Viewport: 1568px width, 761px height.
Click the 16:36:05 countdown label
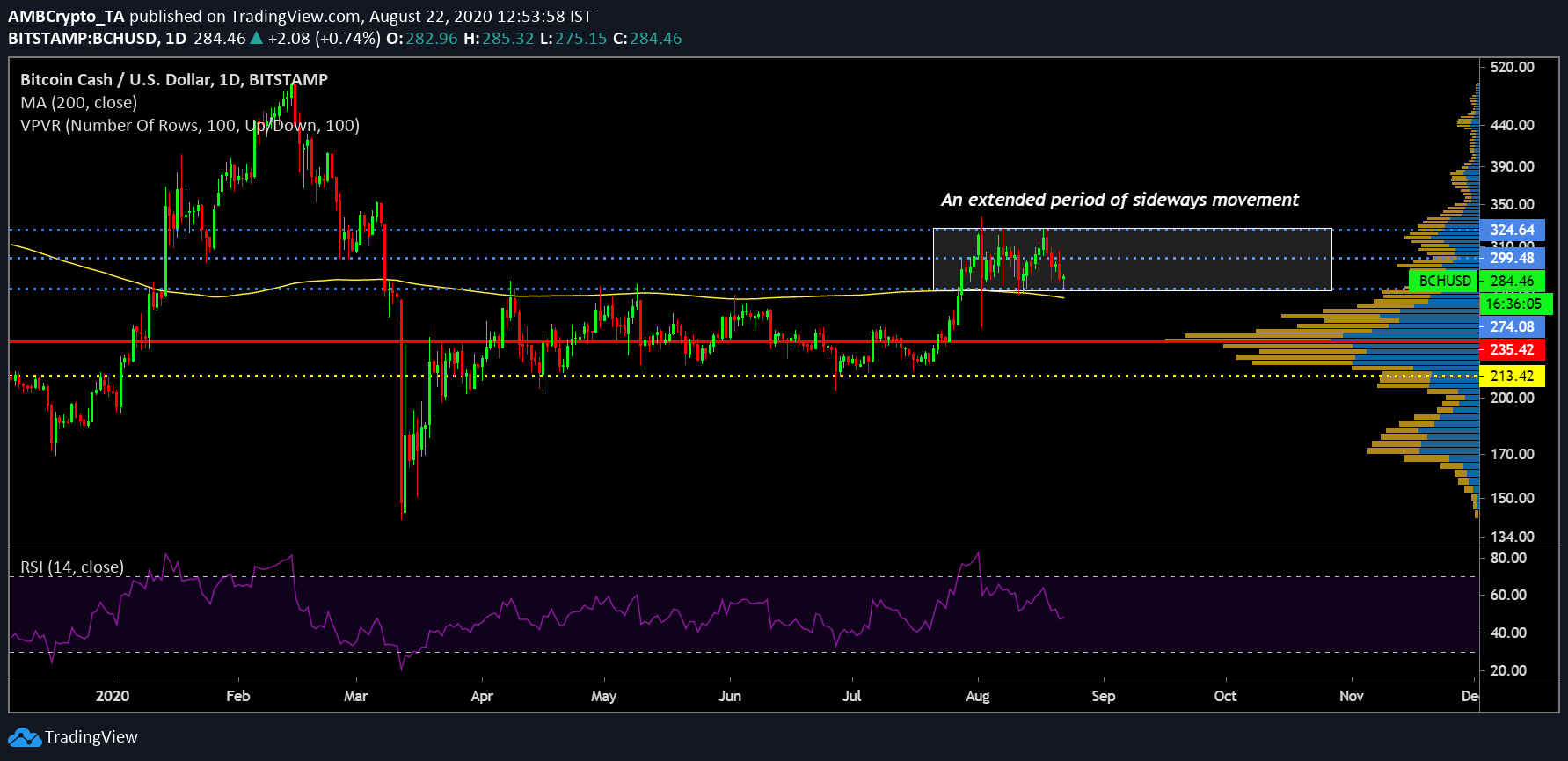coord(1516,304)
